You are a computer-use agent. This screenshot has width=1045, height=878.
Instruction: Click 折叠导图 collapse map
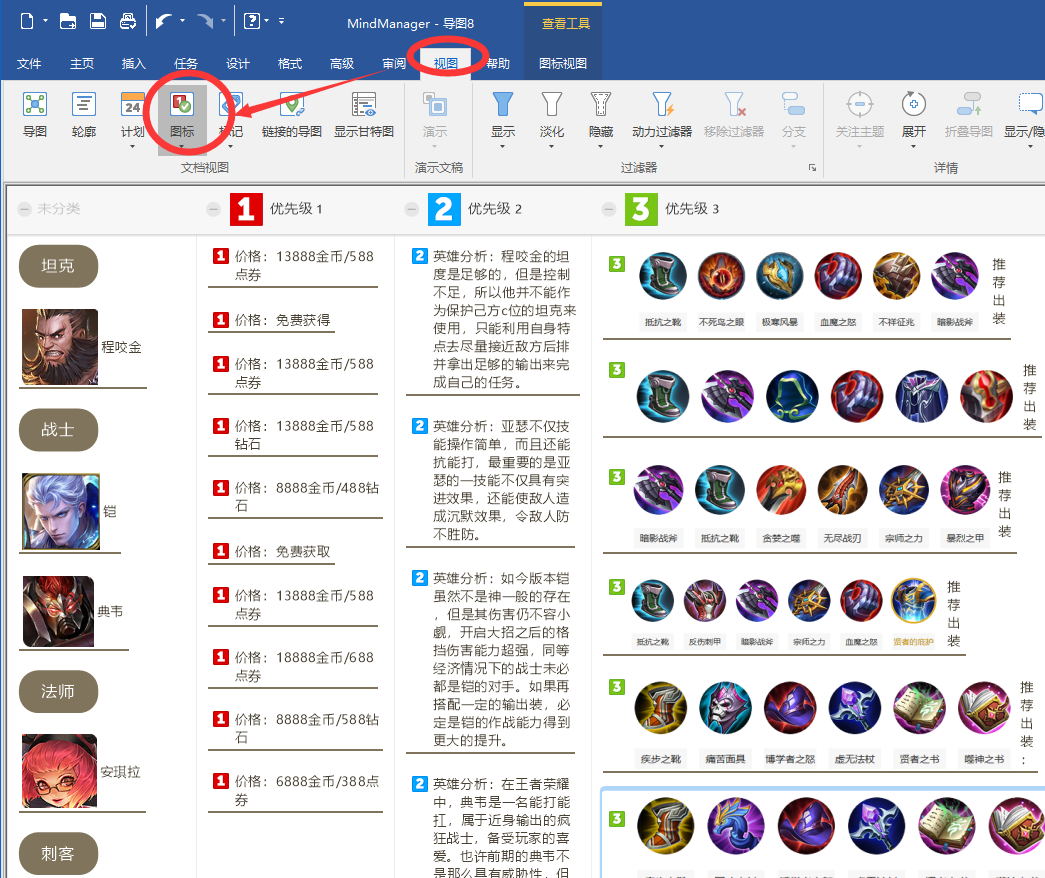coord(969,115)
